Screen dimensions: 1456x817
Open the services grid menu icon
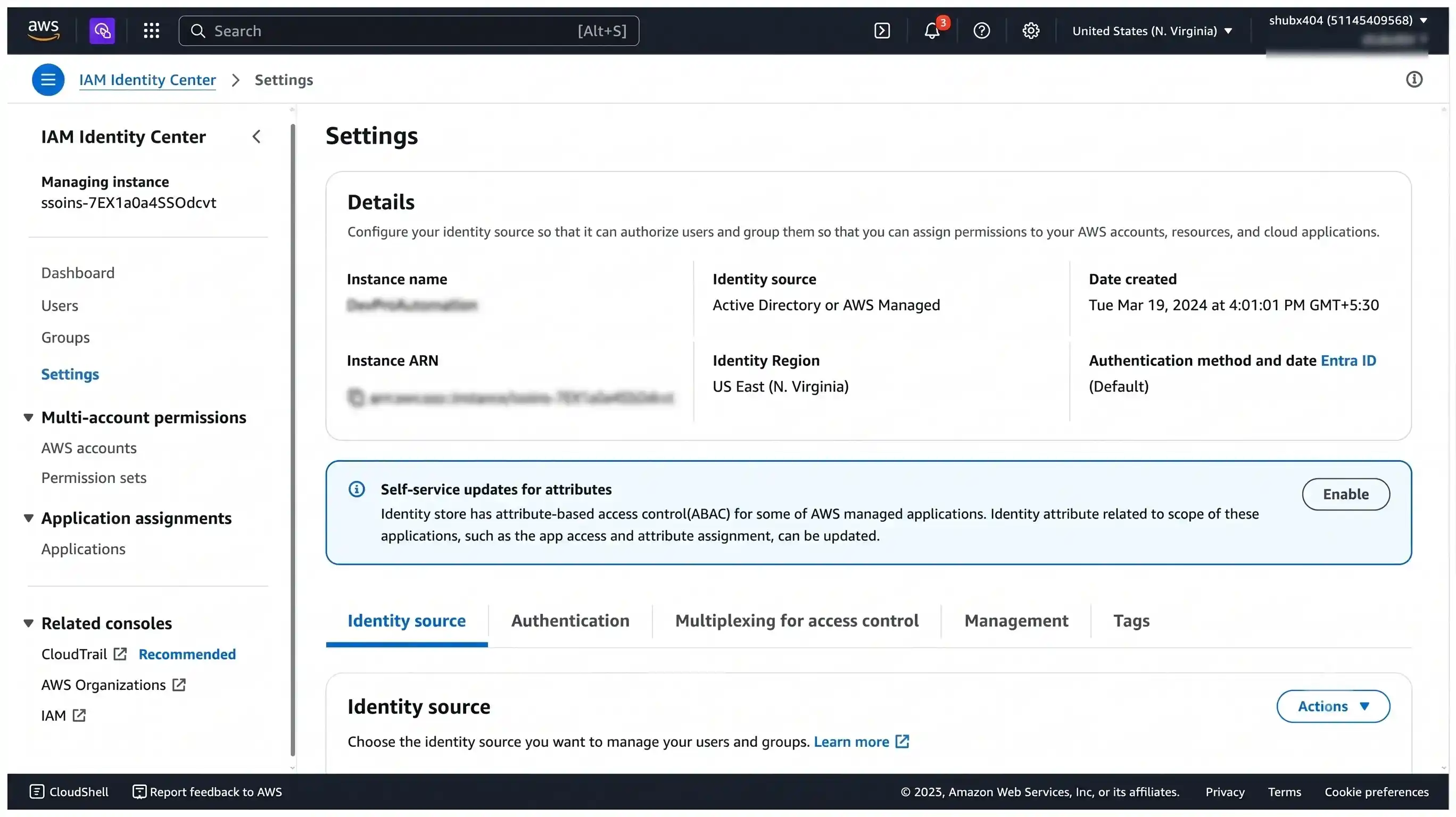(152, 30)
